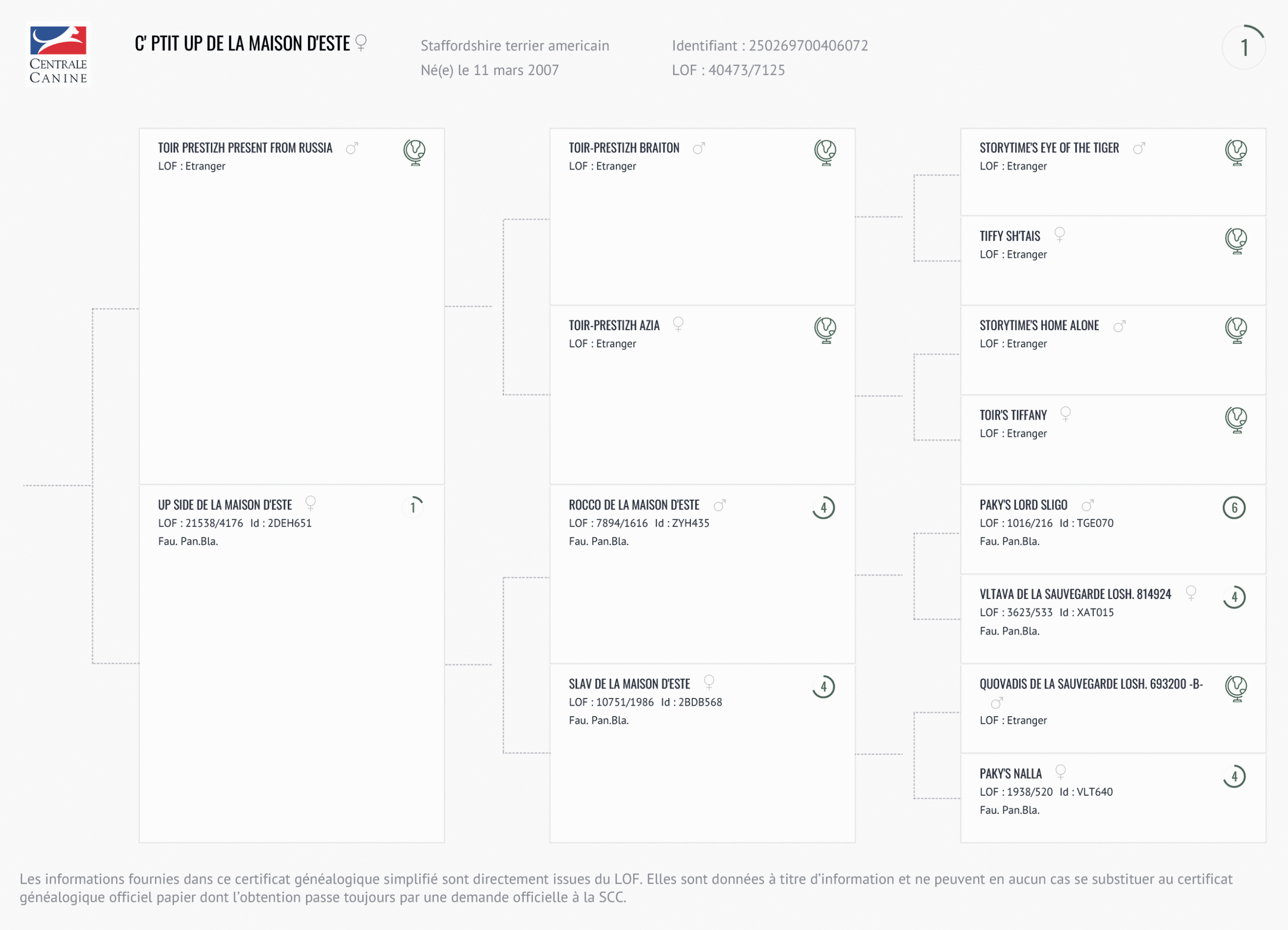Open Vltava de la Sauvegarde entry
The height and width of the screenshot is (930, 1288).
click(1075, 594)
